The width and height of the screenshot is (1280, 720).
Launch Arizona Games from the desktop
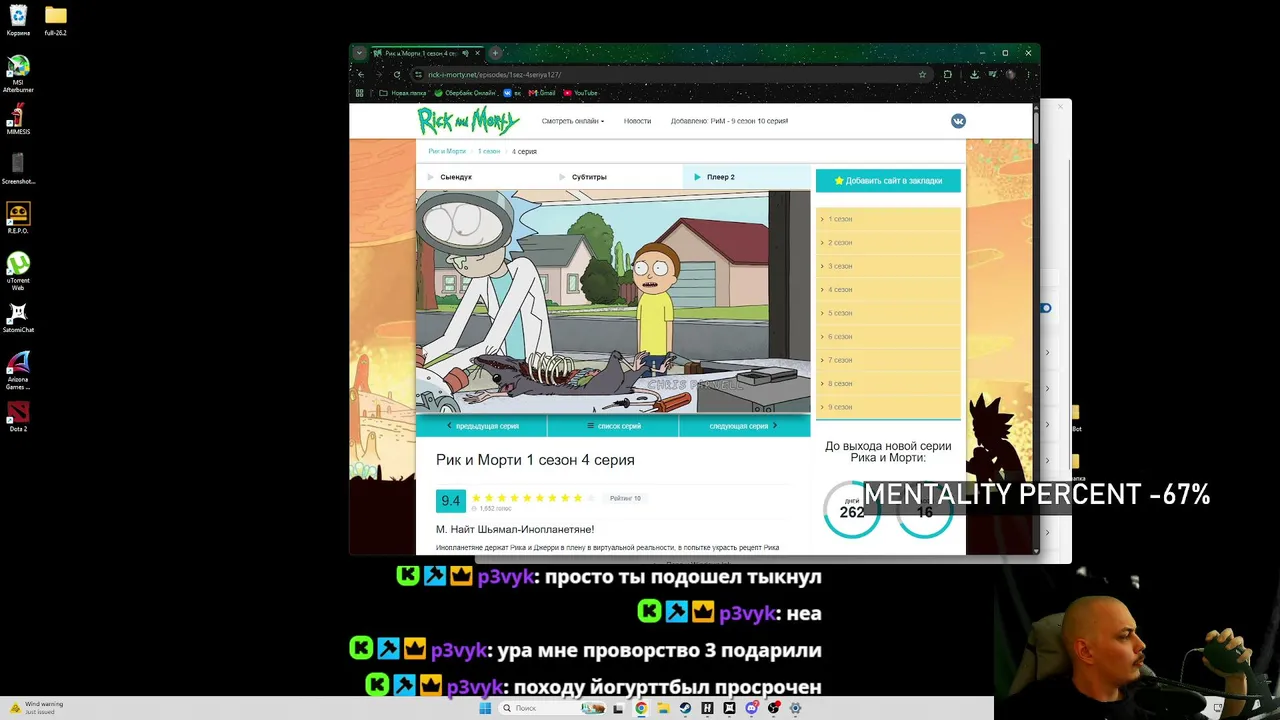pos(18,371)
